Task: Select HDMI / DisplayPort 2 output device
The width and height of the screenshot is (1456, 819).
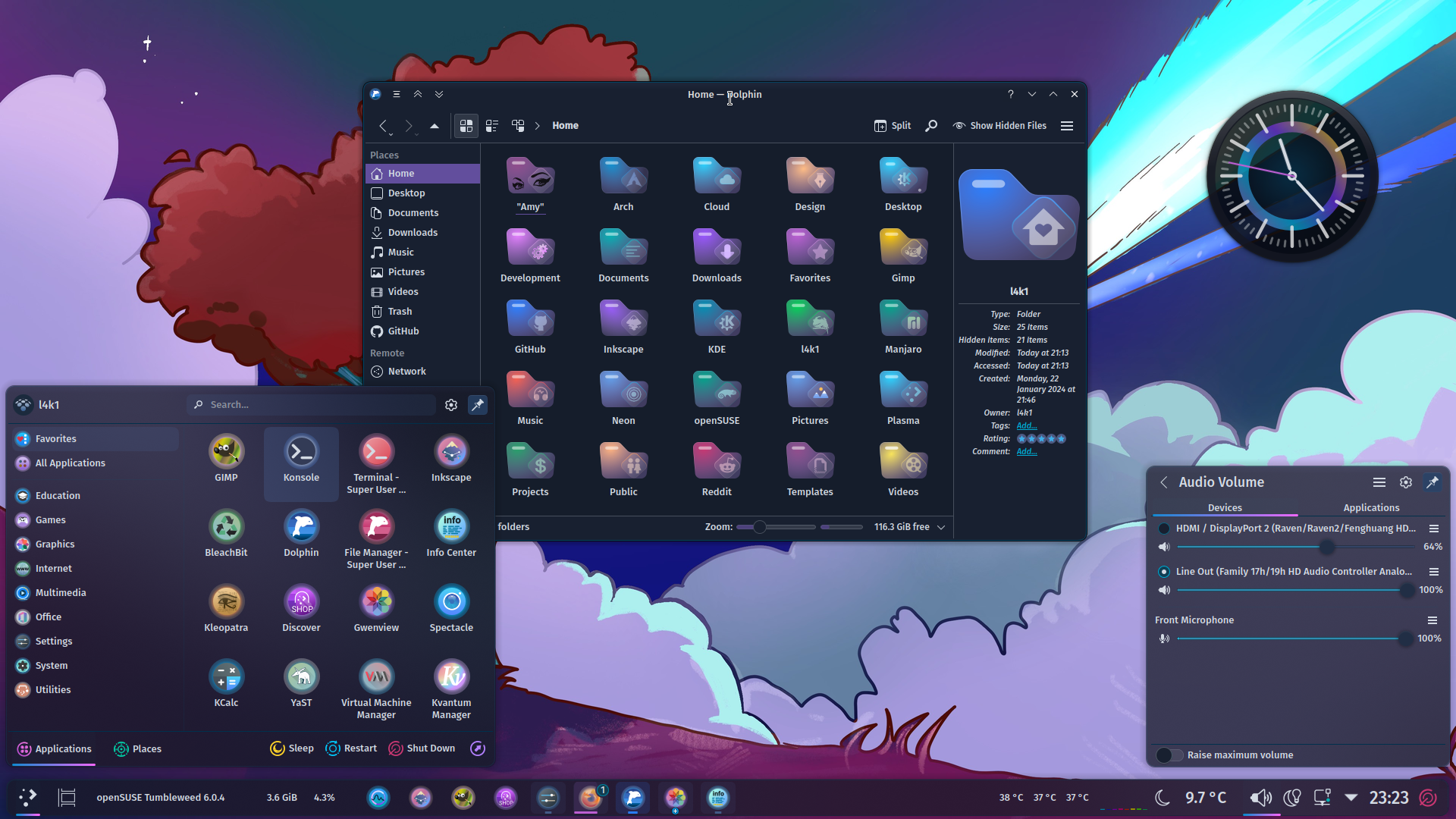Action: (x=1163, y=529)
